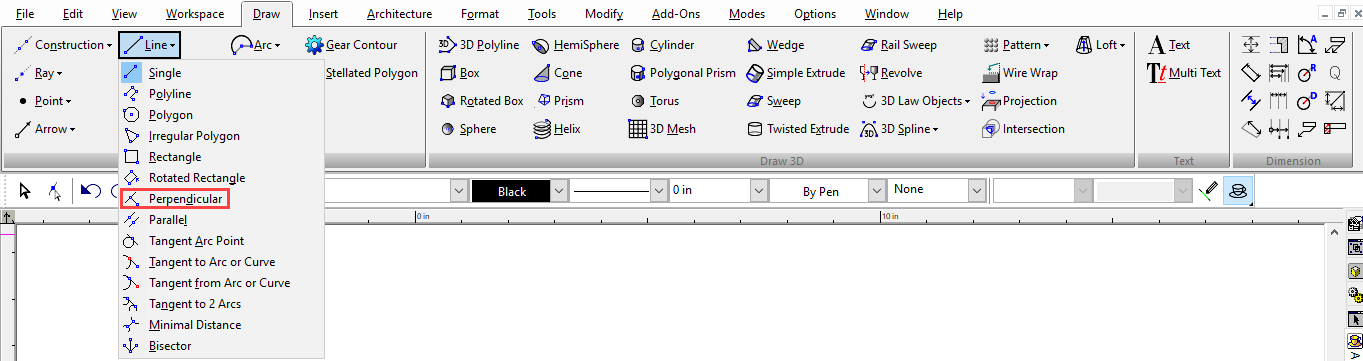The image size is (1363, 361).
Task: Expand the By Pen dropdown
Action: [x=876, y=191]
